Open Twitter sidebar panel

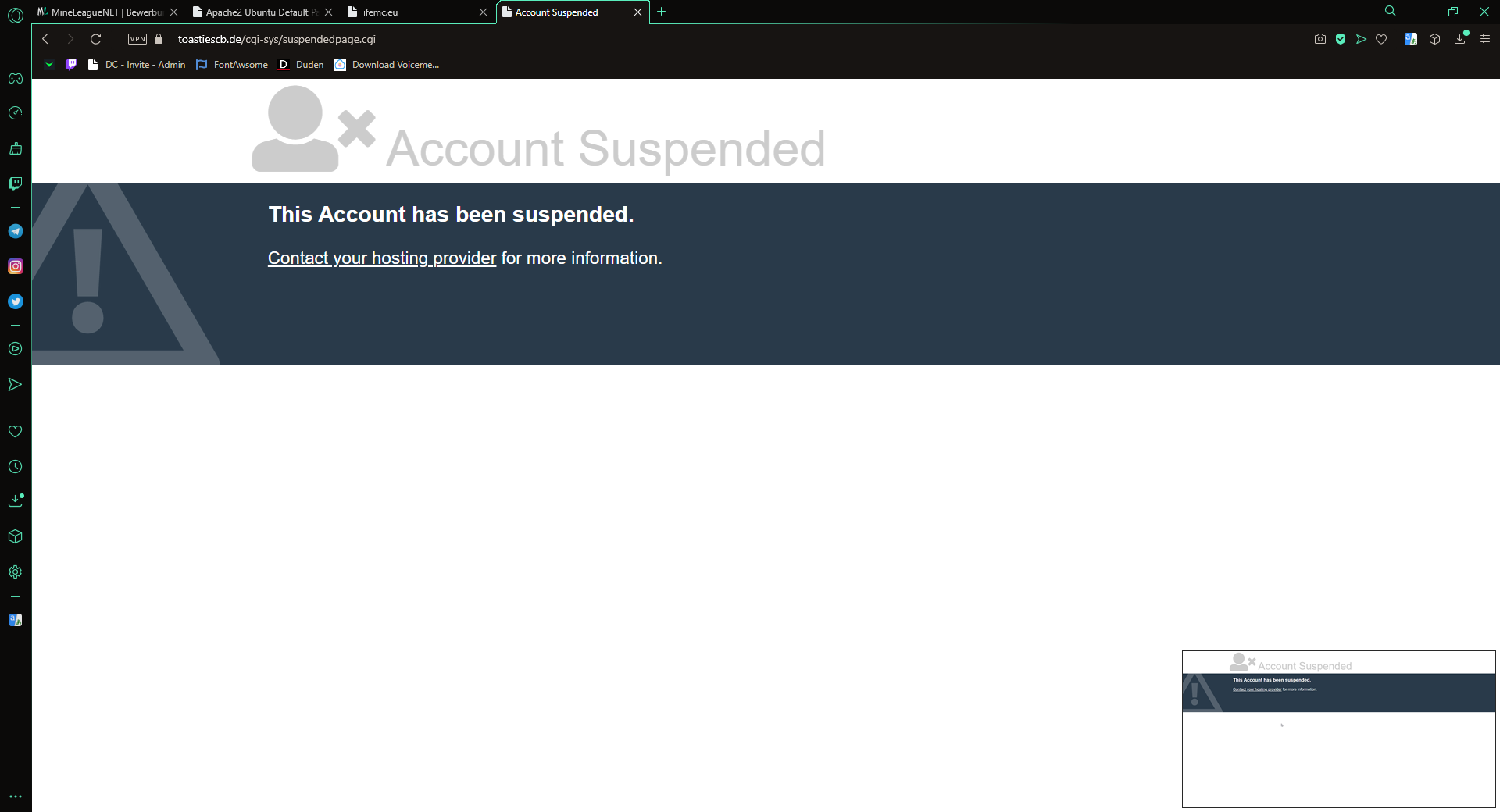tap(16, 301)
